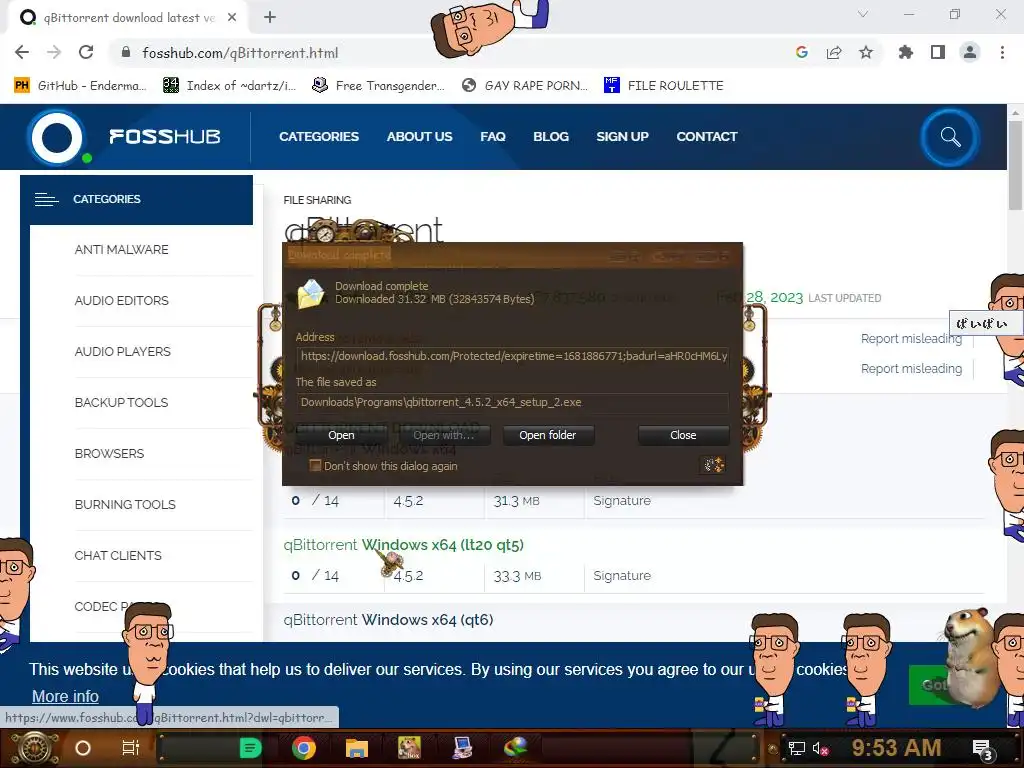
Task: Select BROWSERS category
Action: click(109, 453)
